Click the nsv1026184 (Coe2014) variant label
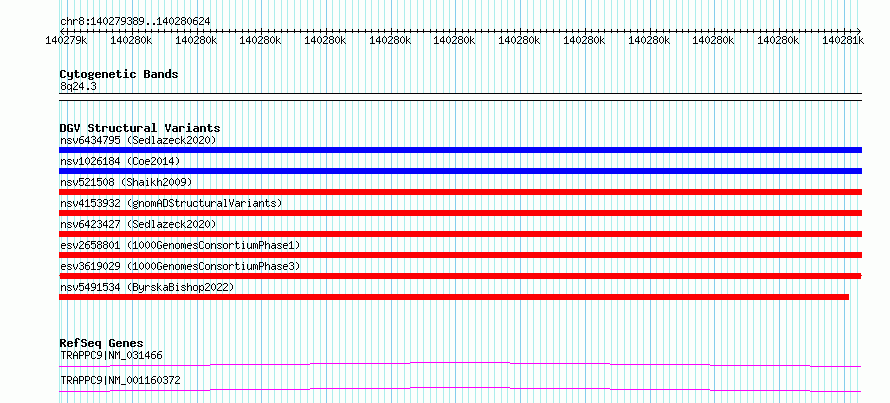Screen dimensions: 890x403 120,161
